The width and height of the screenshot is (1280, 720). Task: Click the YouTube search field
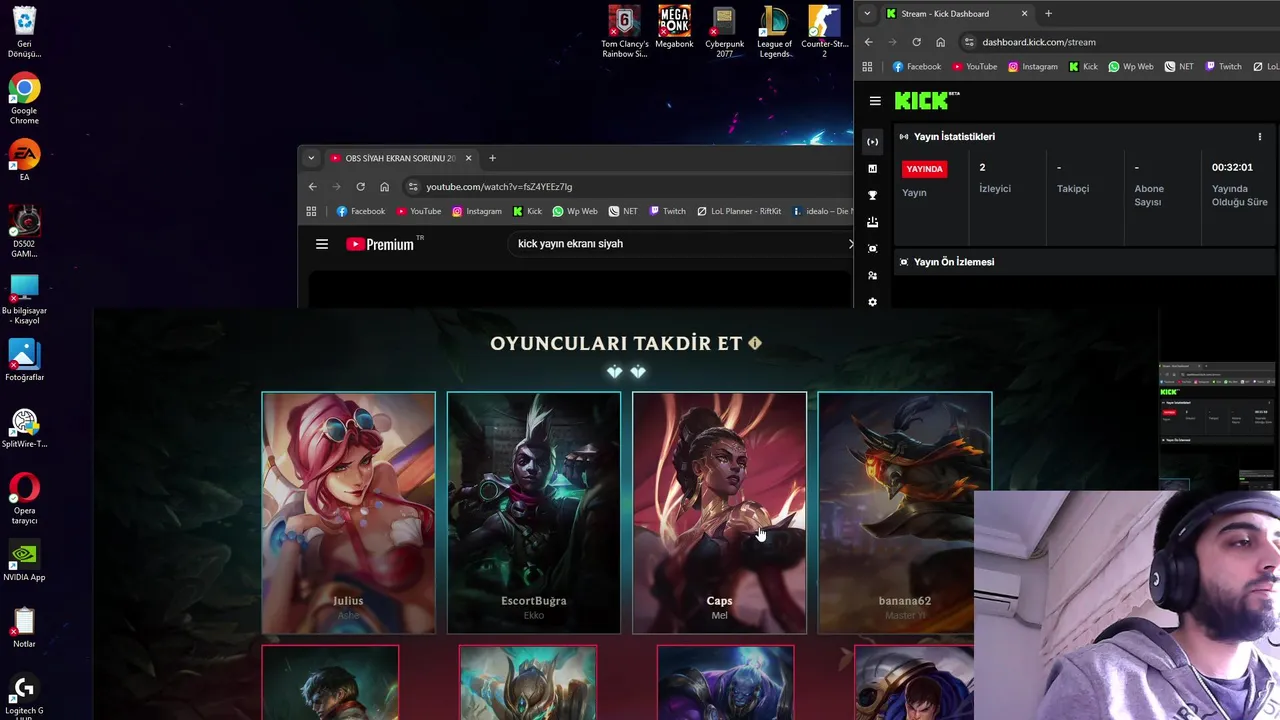[680, 244]
